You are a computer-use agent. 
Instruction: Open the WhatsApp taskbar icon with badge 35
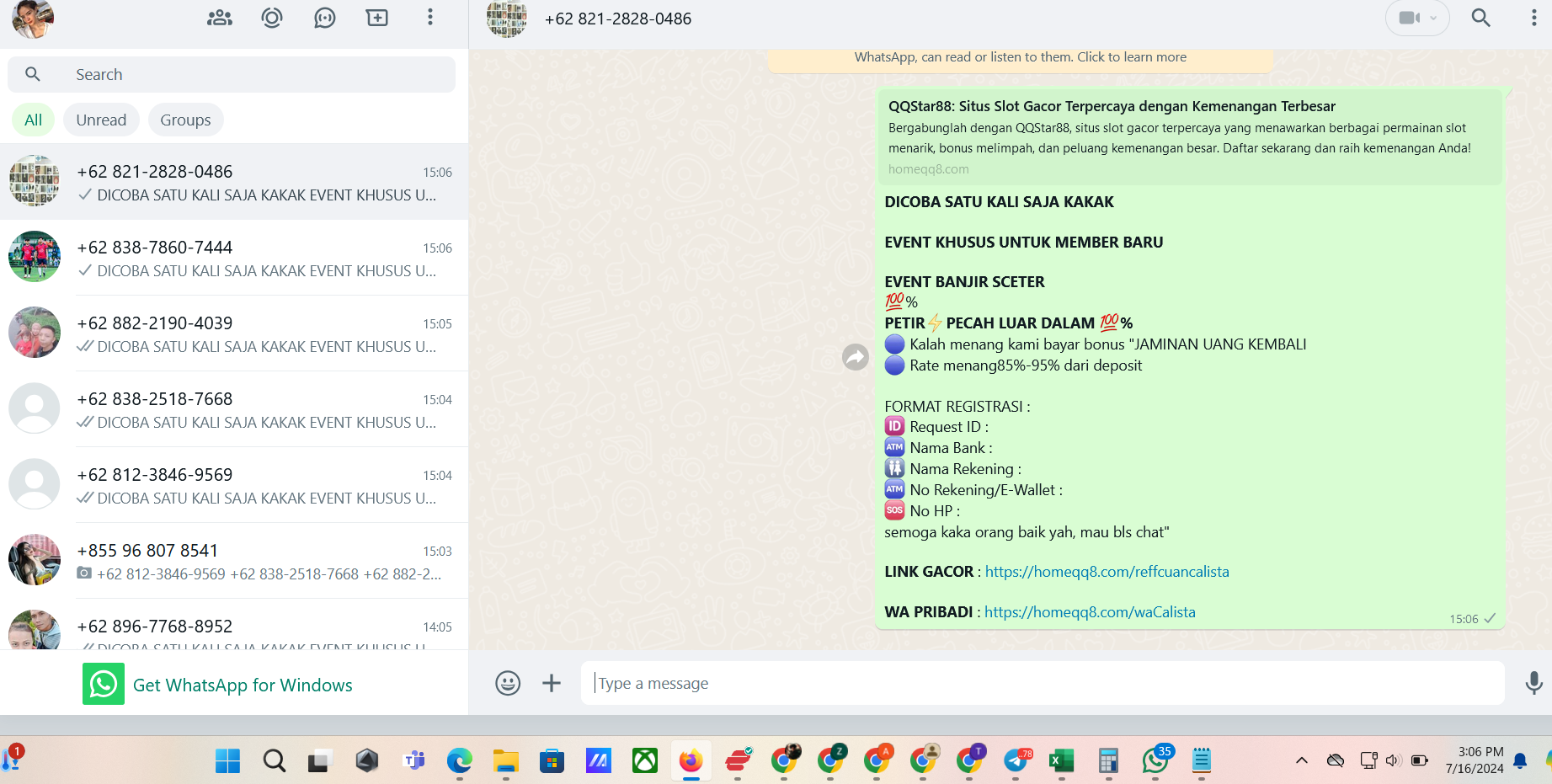pyautogui.click(x=1155, y=760)
